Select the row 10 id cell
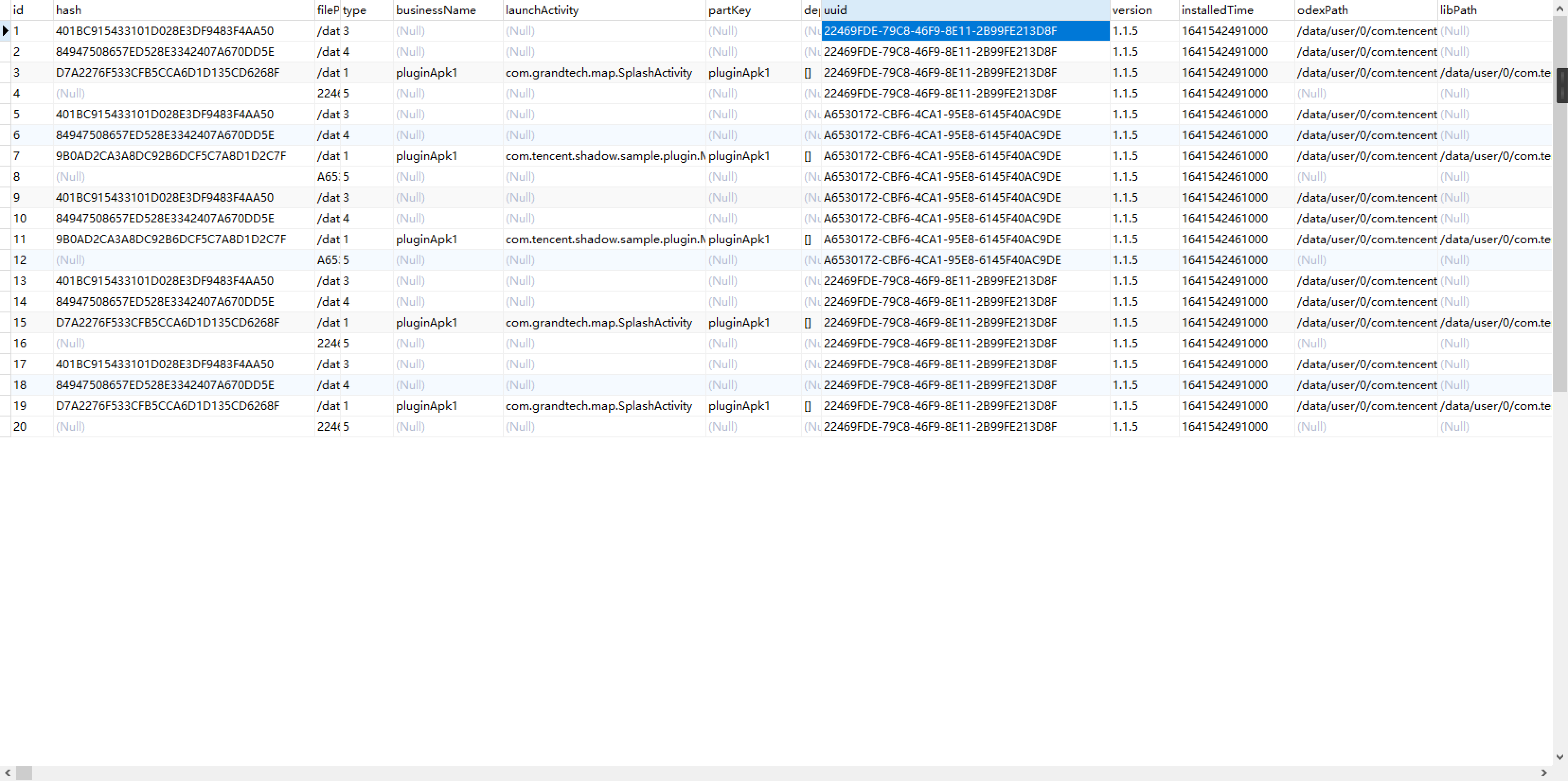The image size is (1568, 781). tap(20, 219)
